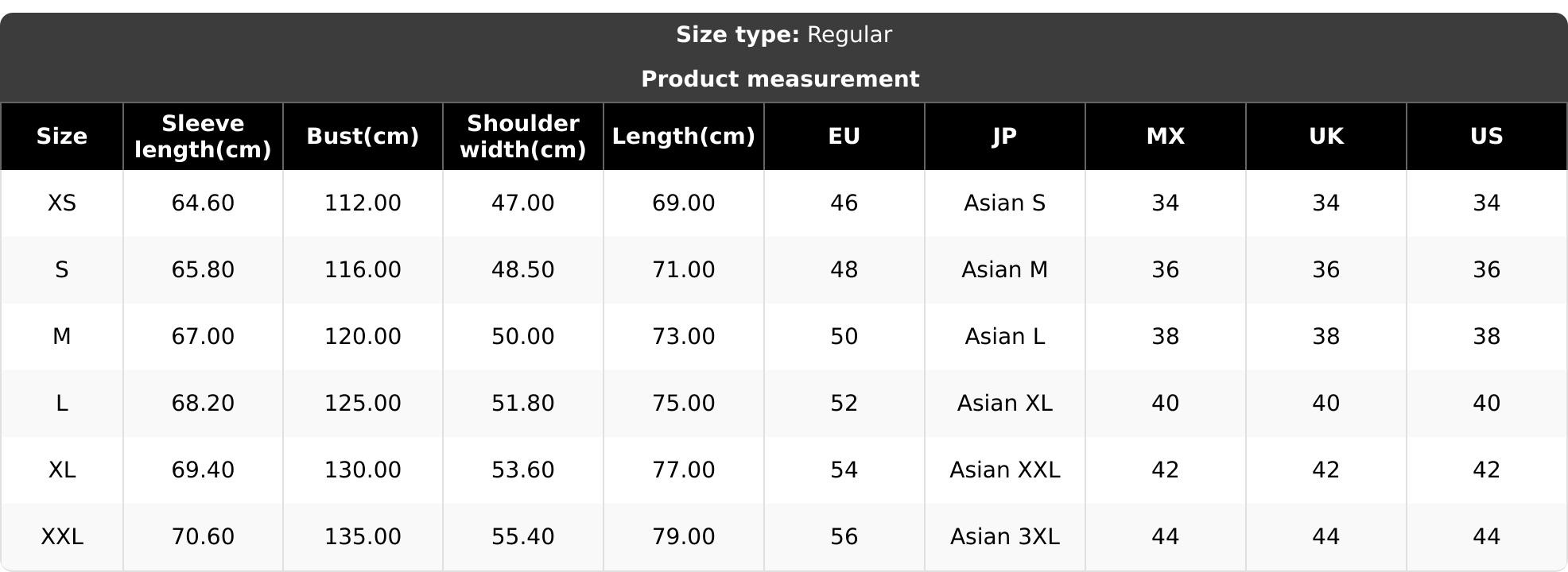Select the Shoulder width(cm) header
The height and width of the screenshot is (572, 1568).
(523, 137)
